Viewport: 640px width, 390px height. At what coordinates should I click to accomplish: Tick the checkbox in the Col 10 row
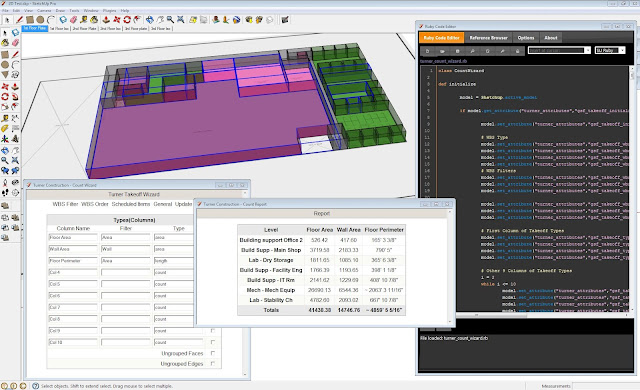tap(213, 342)
